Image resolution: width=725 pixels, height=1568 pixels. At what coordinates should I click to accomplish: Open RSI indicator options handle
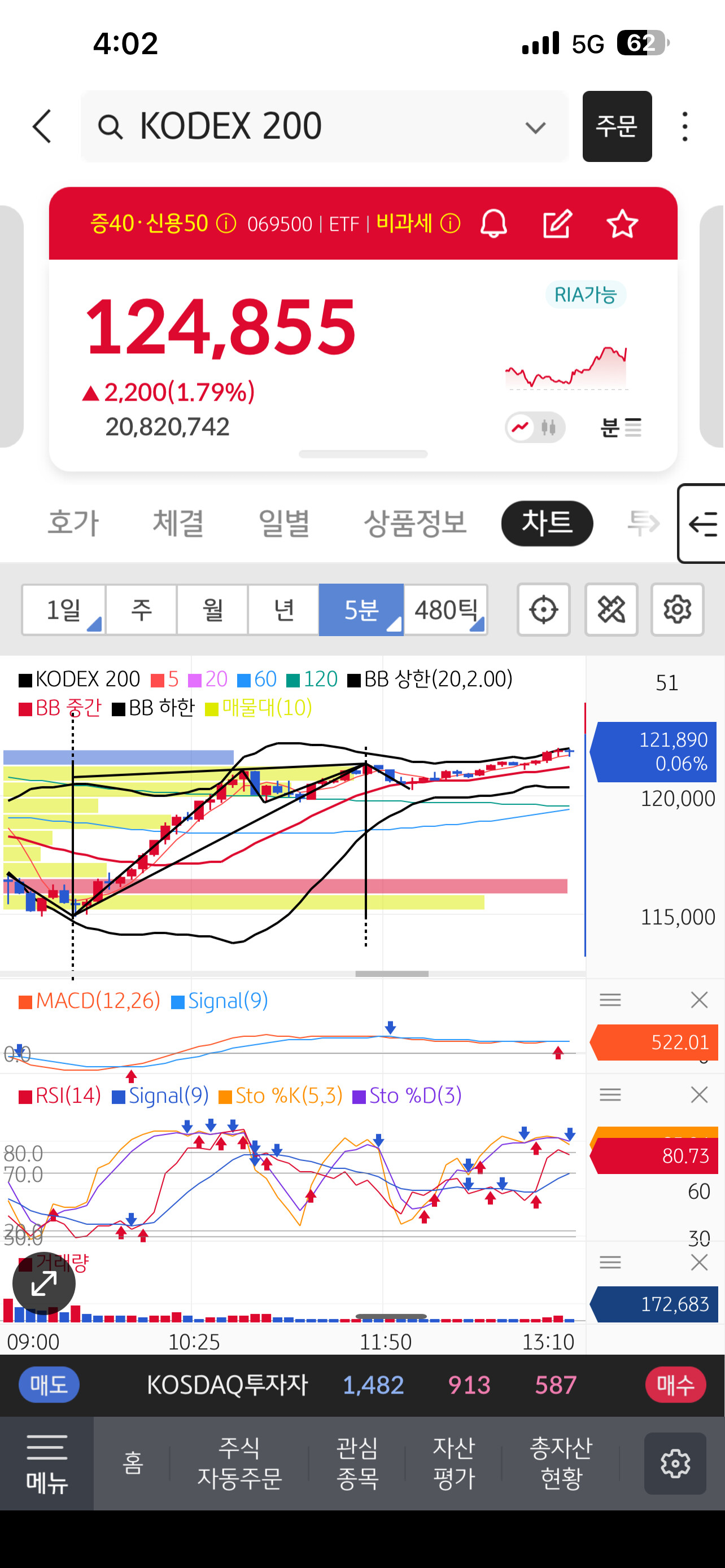(x=610, y=1094)
